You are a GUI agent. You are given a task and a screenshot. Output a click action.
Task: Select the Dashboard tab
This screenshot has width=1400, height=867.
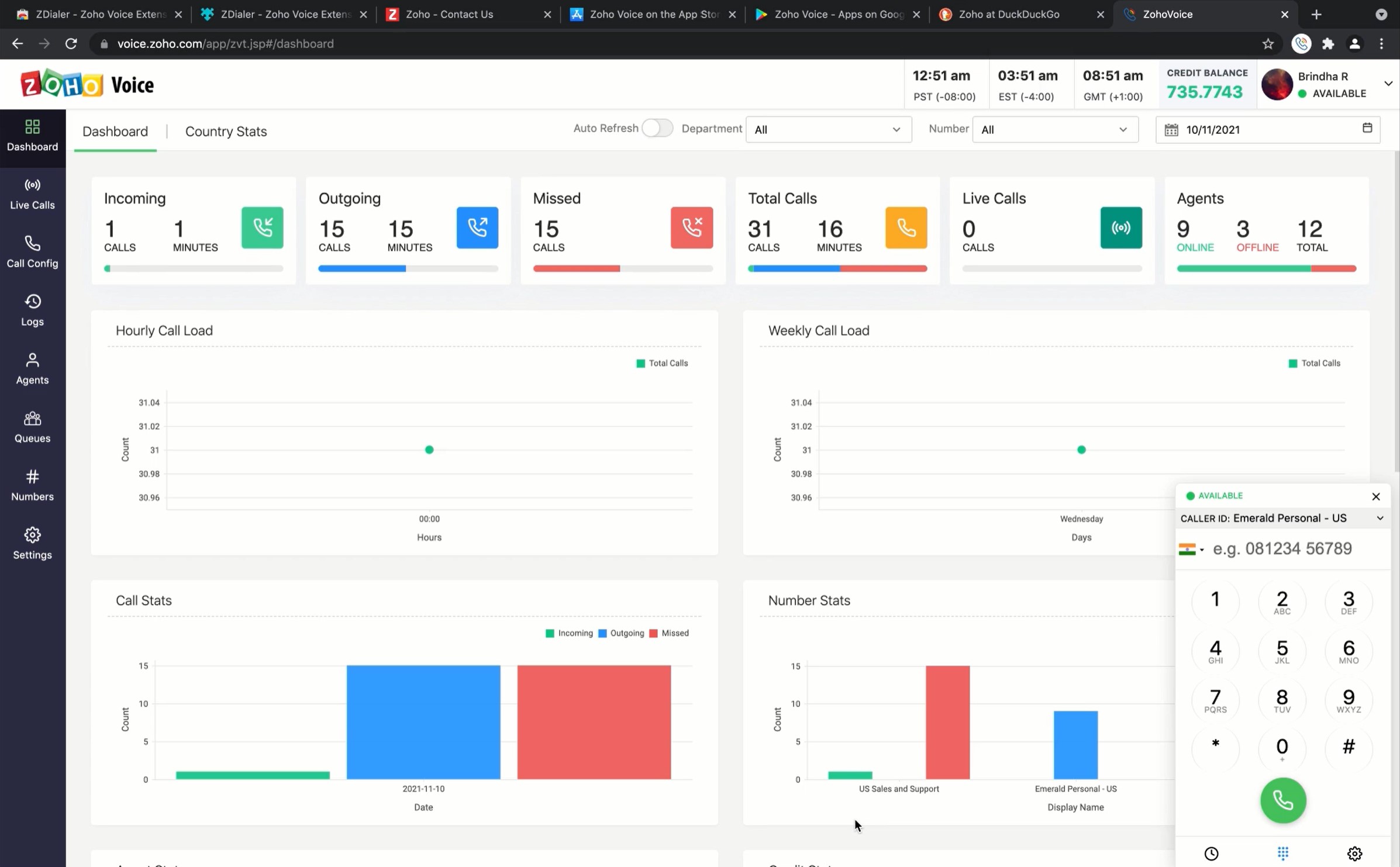(x=115, y=131)
